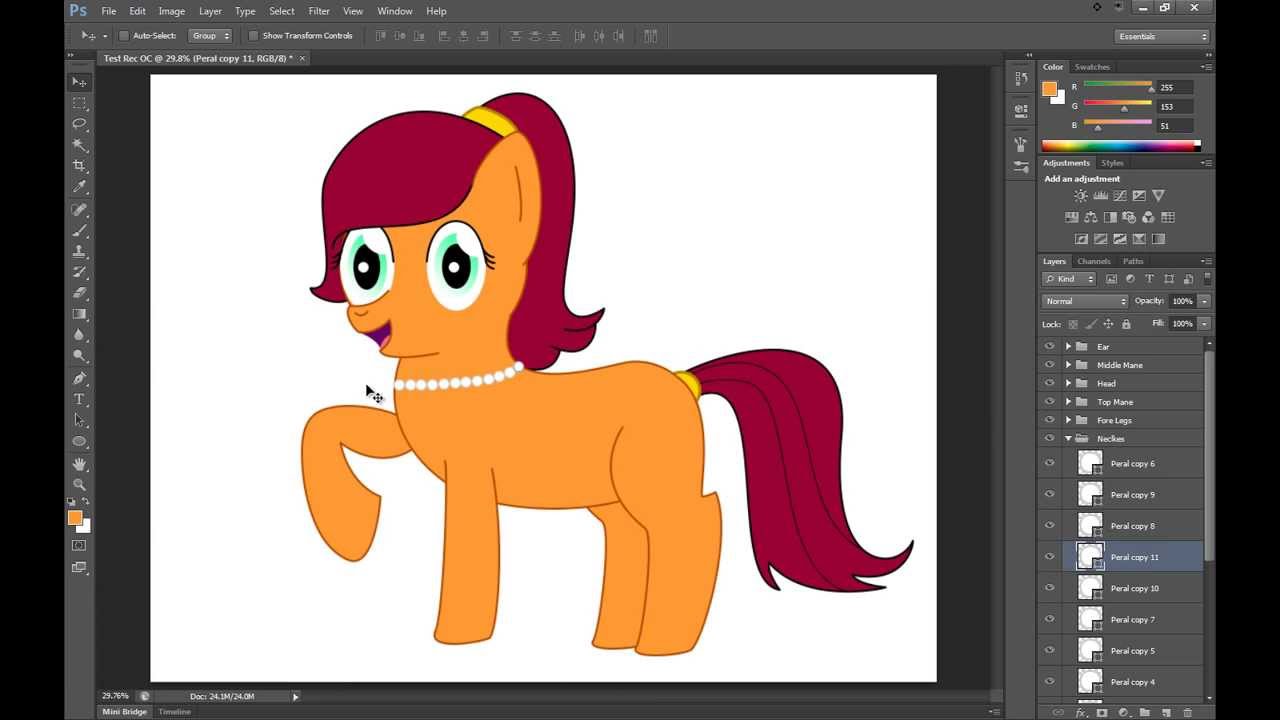
Task: Hide the Fore Legs group
Action: tap(1049, 420)
